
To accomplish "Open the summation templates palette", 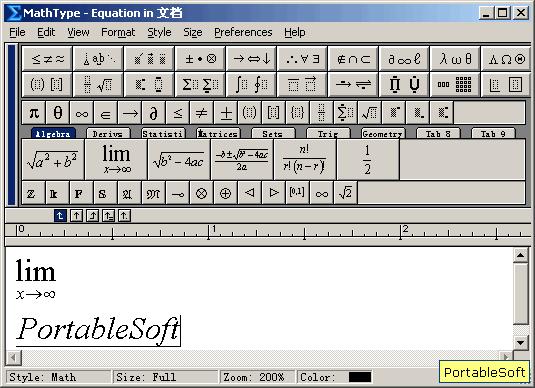I will click(x=200, y=85).
